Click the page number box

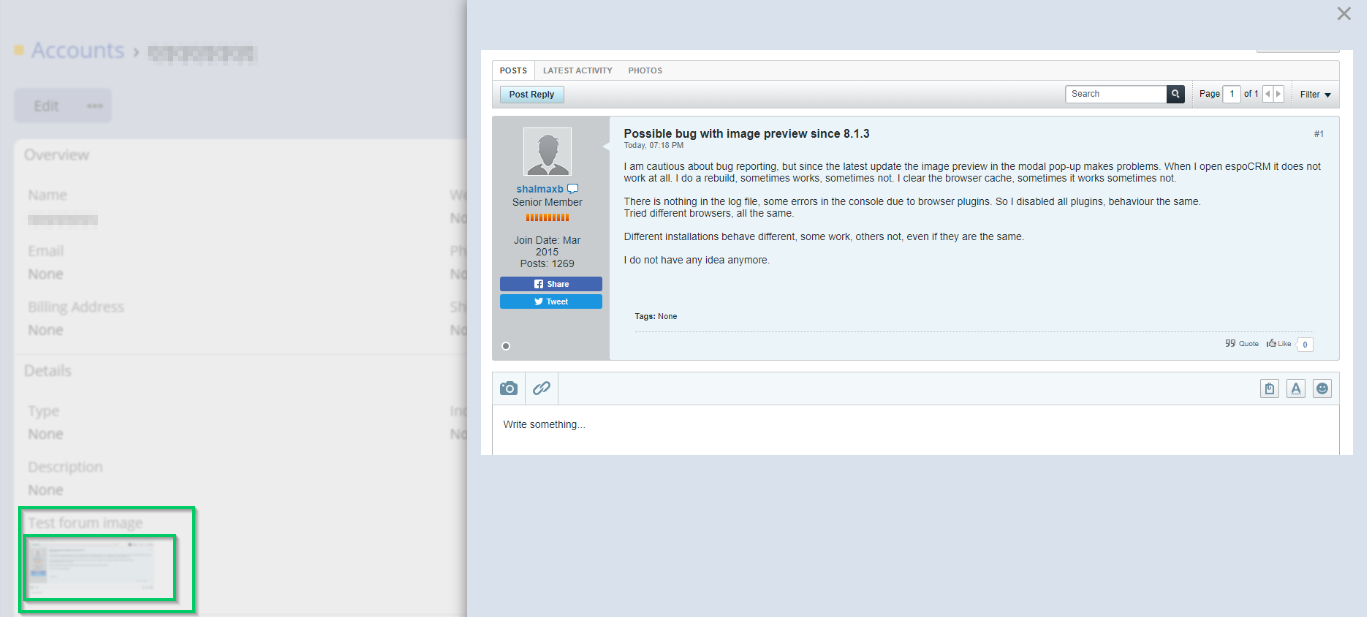pyautogui.click(x=1232, y=94)
